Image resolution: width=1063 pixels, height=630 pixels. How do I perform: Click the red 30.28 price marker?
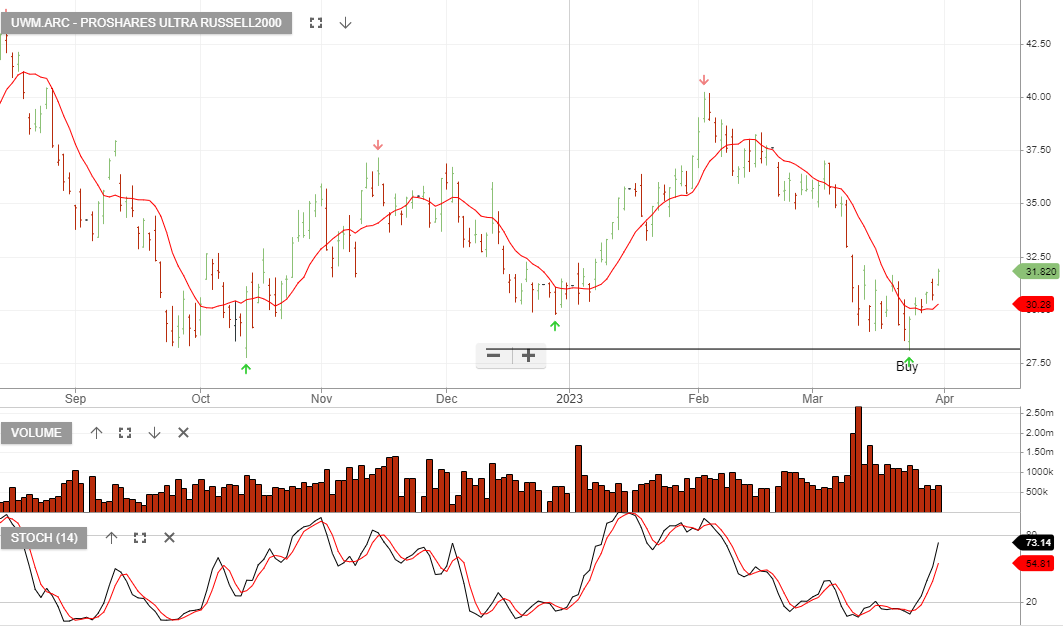(x=1032, y=305)
